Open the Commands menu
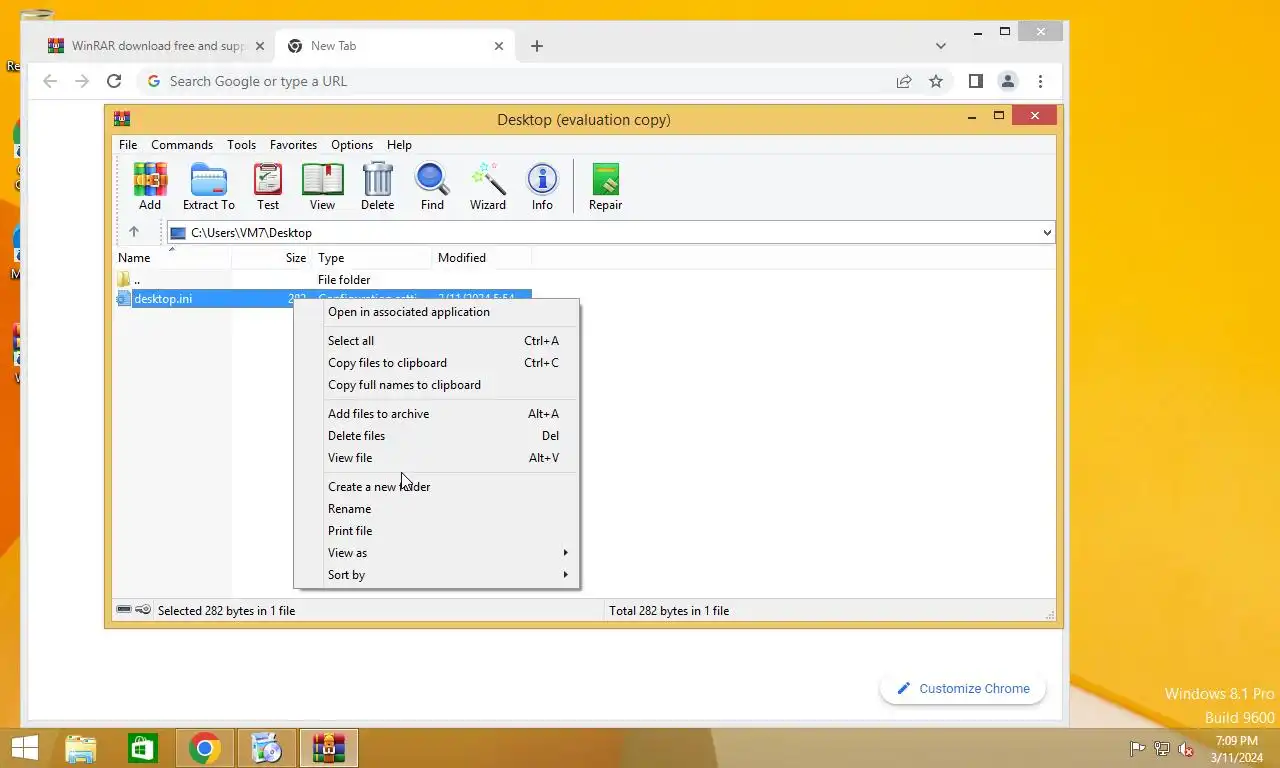The image size is (1280, 768). 182,145
